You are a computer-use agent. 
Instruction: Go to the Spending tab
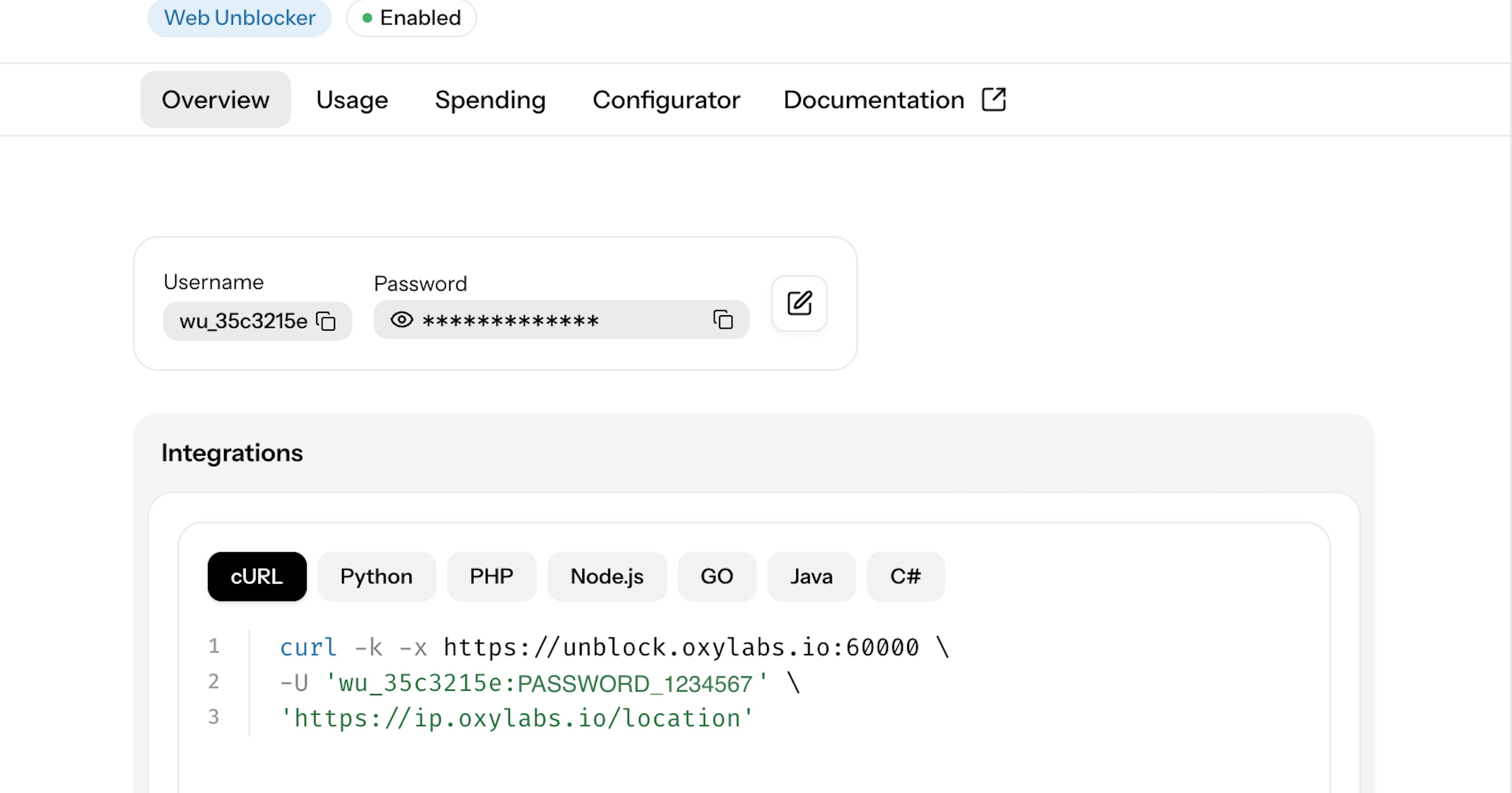(490, 100)
